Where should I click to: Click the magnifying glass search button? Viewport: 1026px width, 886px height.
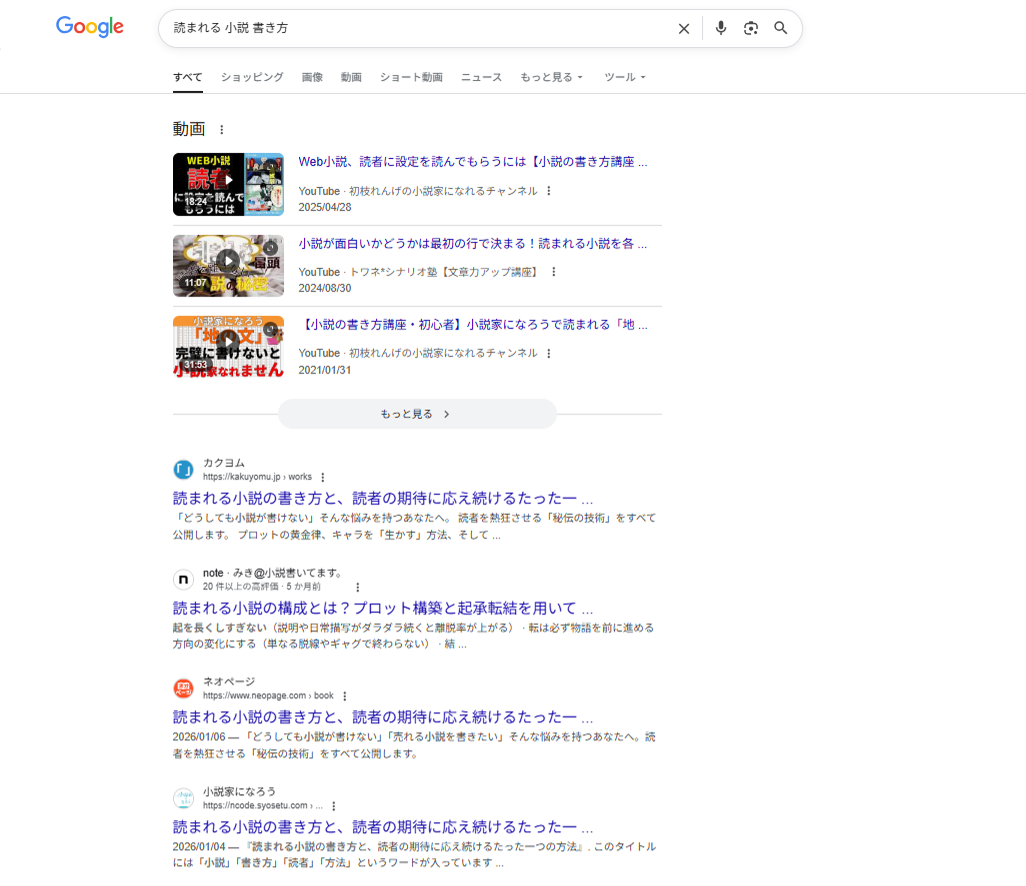781,29
